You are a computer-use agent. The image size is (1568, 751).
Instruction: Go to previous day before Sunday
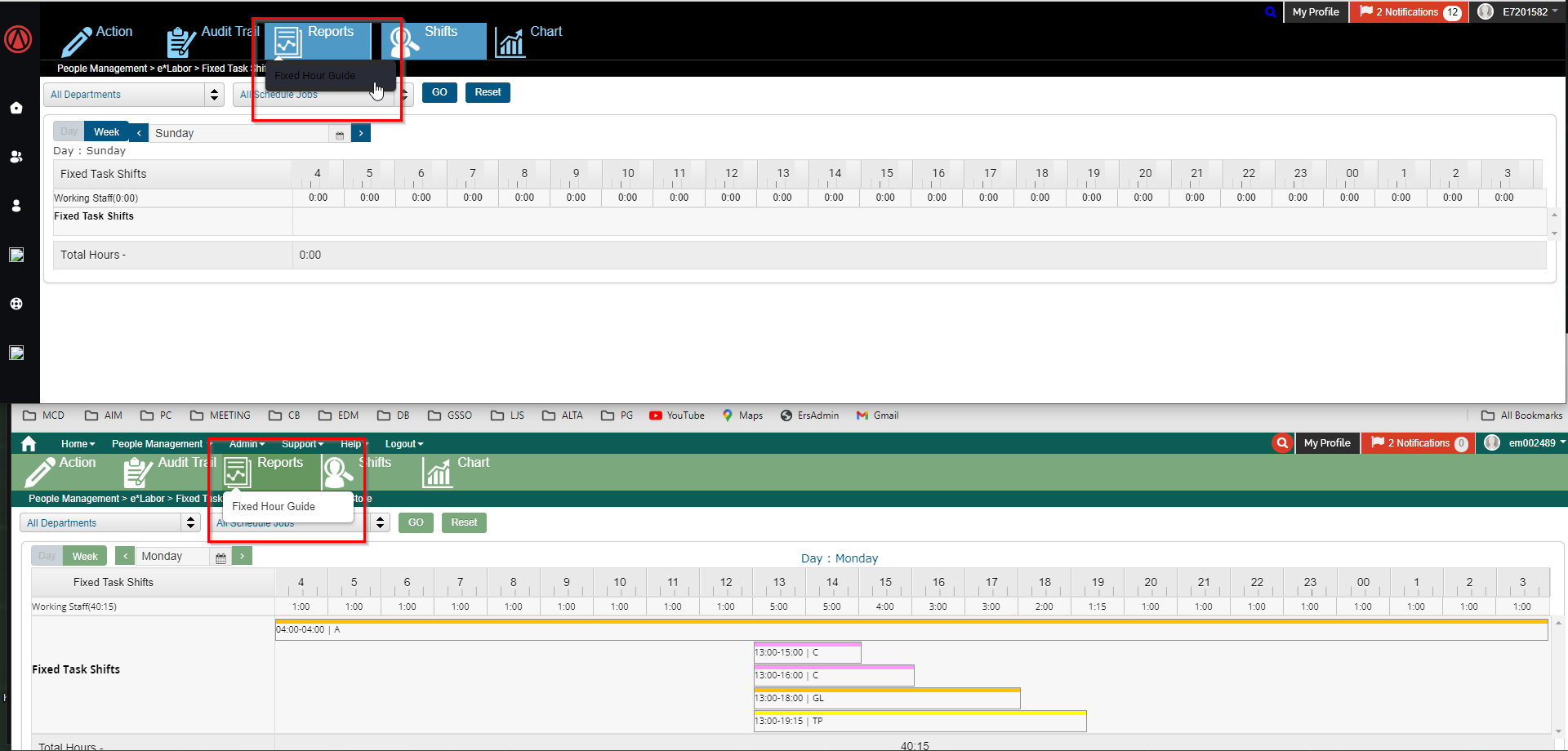point(139,132)
